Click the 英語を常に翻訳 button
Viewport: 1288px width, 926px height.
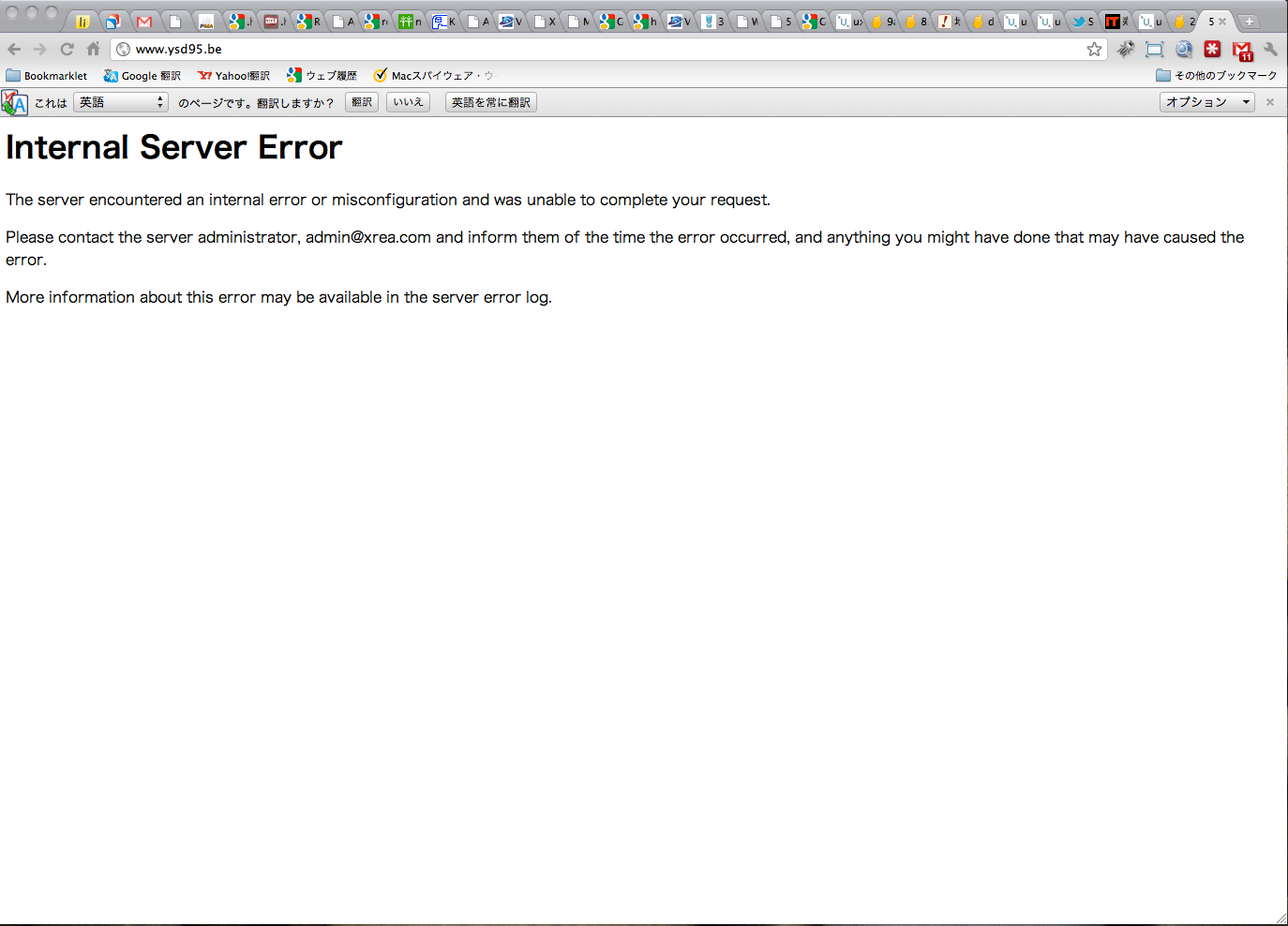point(490,102)
